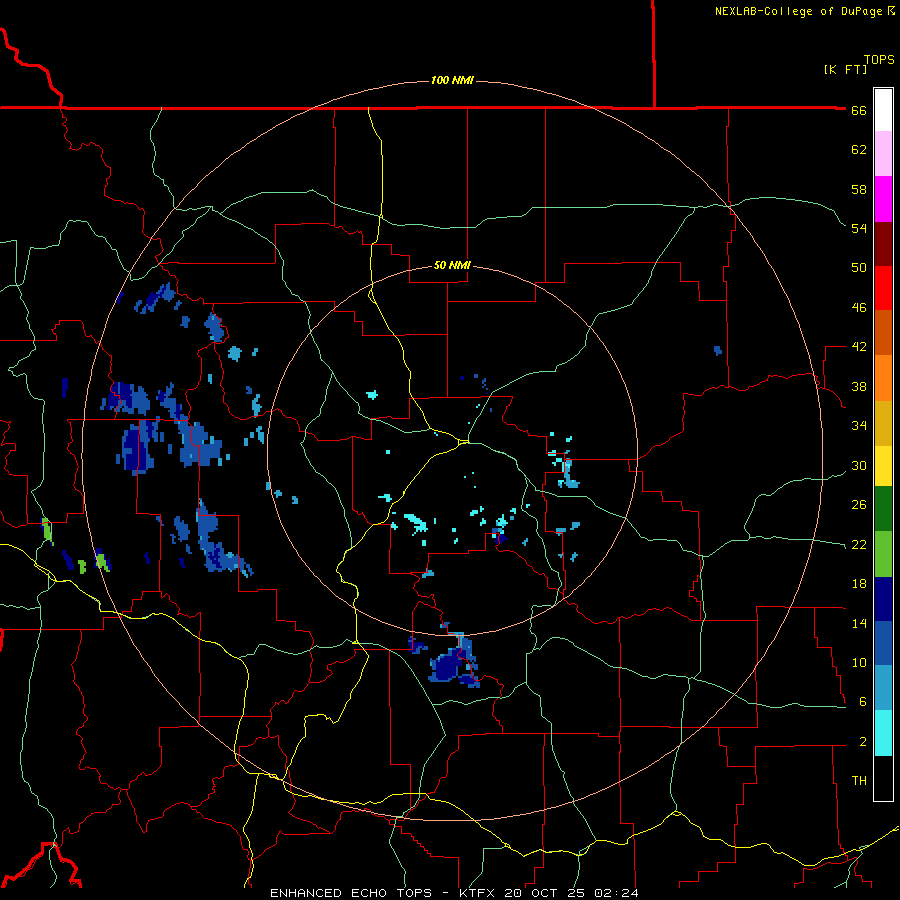Select the 62 scale value
Screen dimensions: 900x900
(x=859, y=150)
